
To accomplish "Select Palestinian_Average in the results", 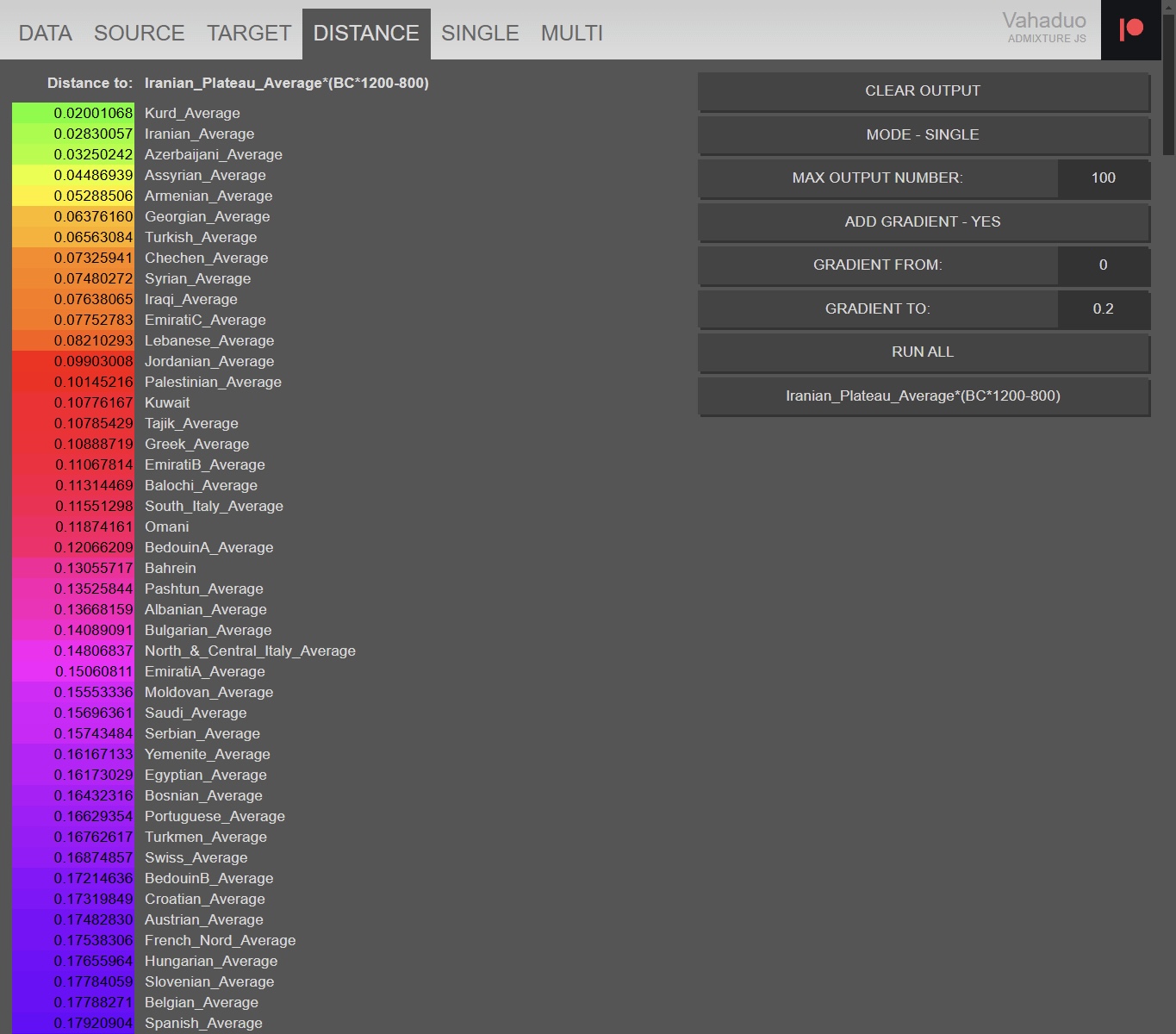I will coord(213,383).
